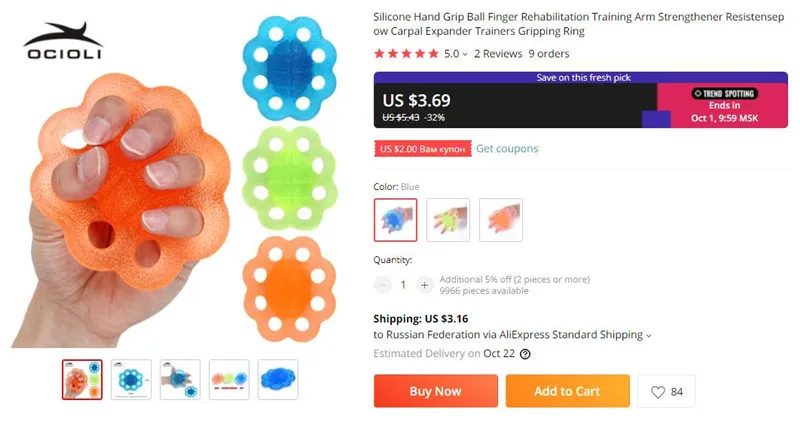Click the Trend Spotting badge

click(x=724, y=93)
